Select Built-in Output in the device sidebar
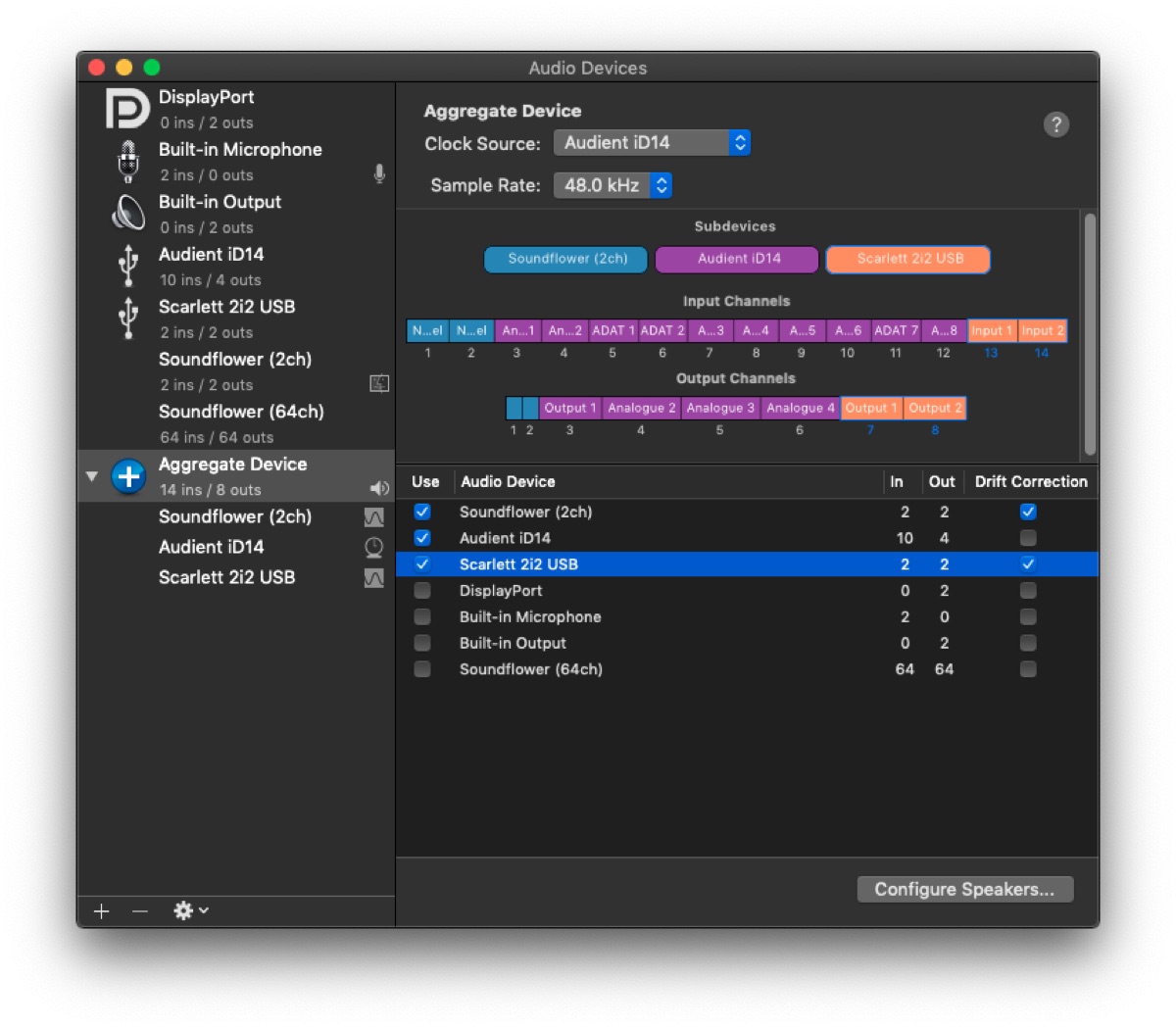The image size is (1176, 1029). pos(236,214)
